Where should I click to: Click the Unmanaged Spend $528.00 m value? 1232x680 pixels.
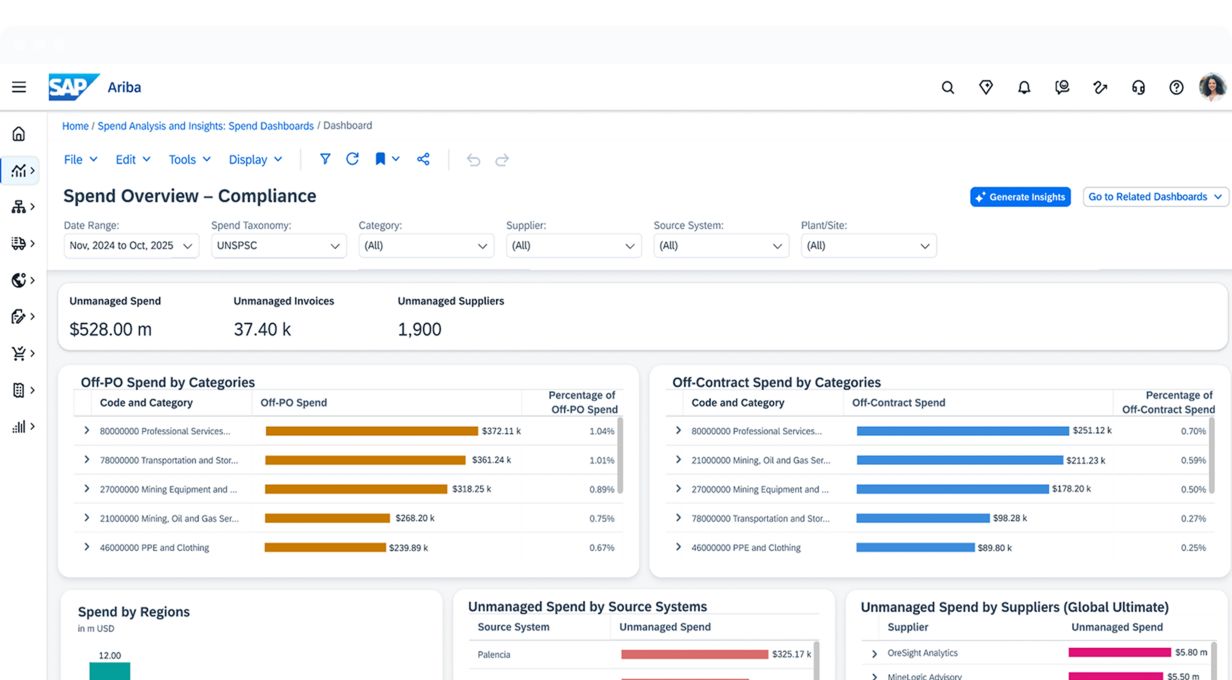click(110, 329)
